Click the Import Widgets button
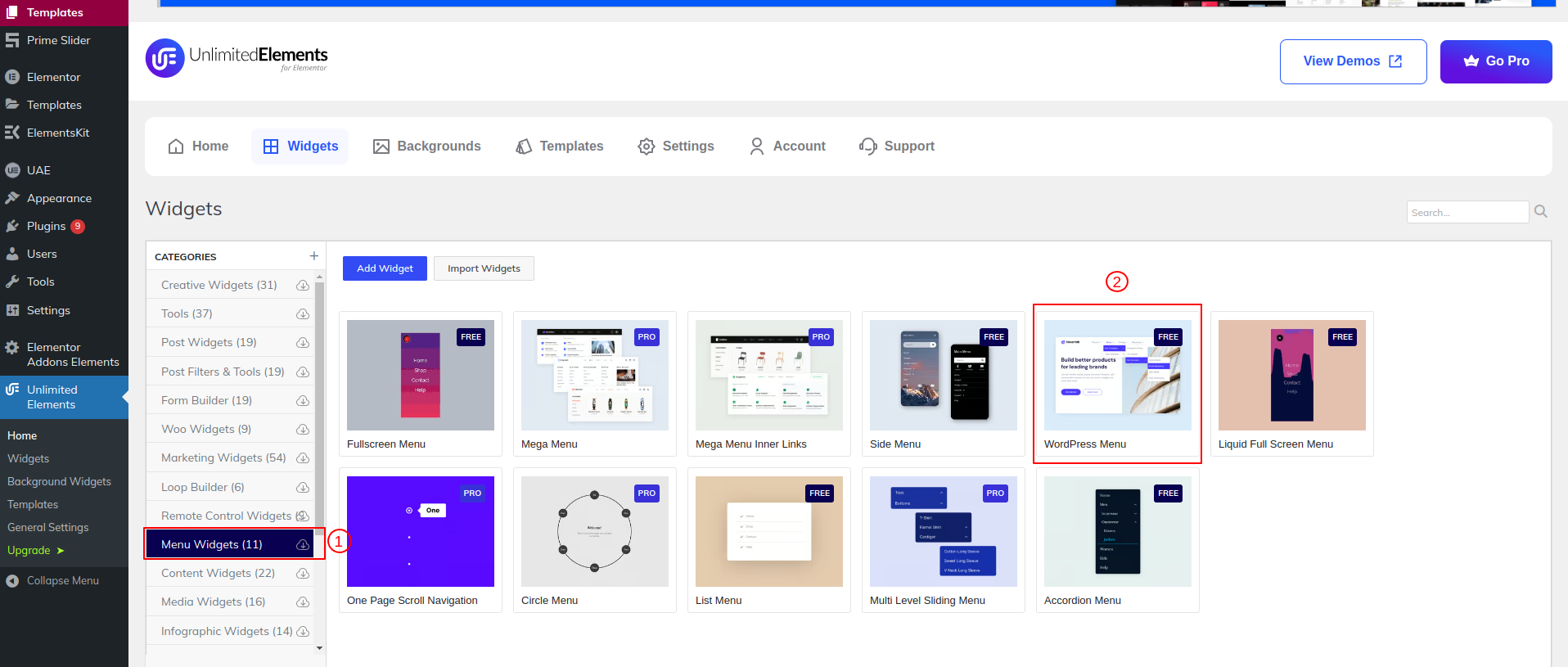The image size is (1568, 667). 484,268
